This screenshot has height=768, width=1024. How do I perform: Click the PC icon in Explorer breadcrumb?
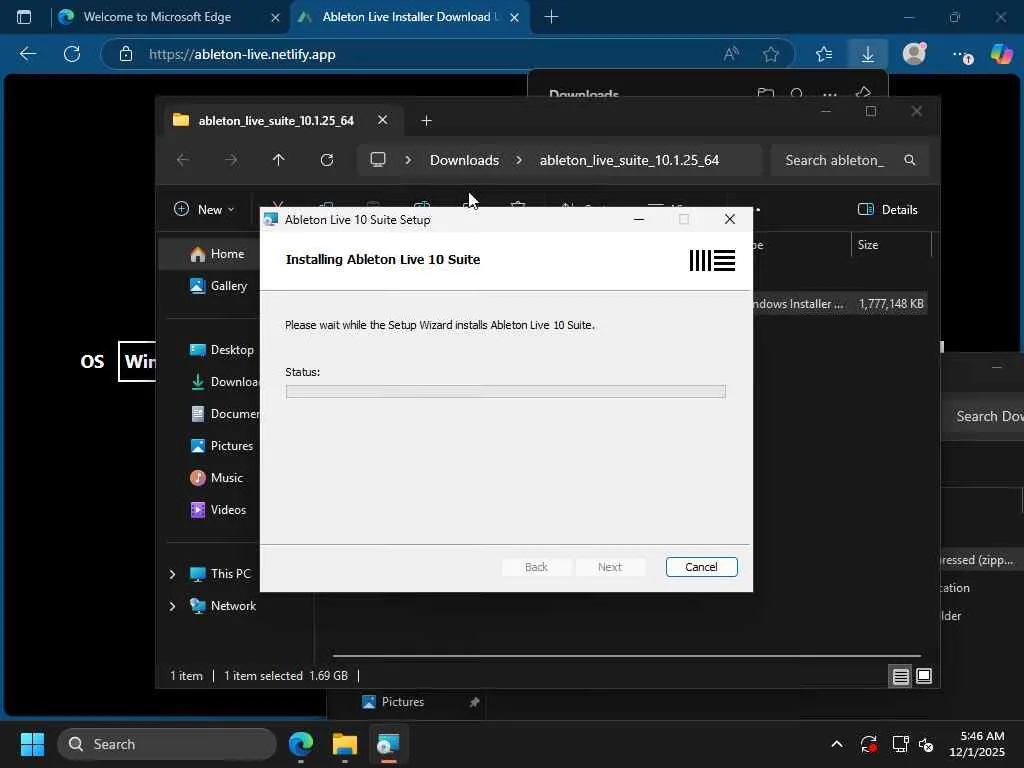click(x=377, y=160)
